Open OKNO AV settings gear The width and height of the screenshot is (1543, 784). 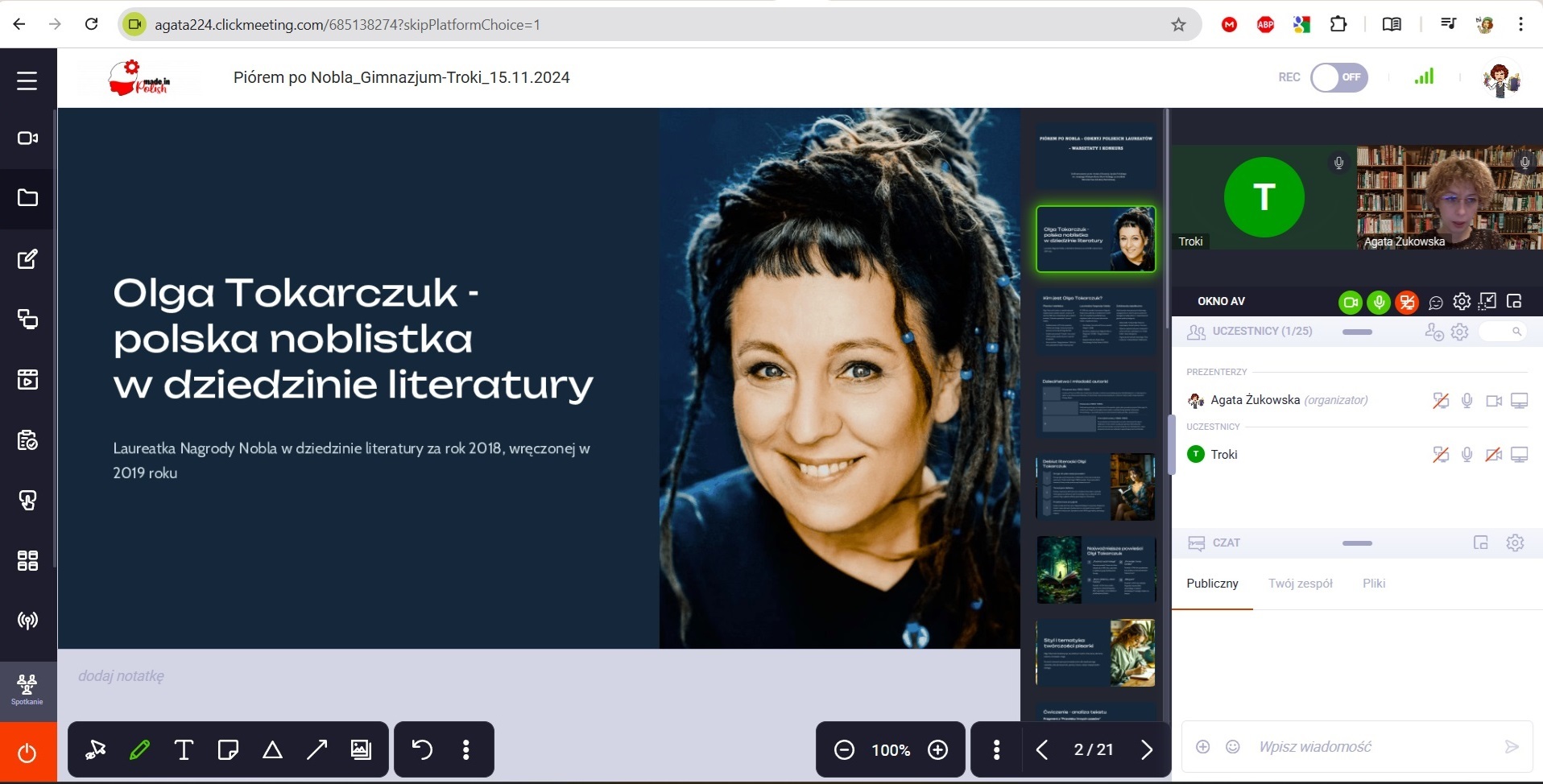click(x=1462, y=301)
